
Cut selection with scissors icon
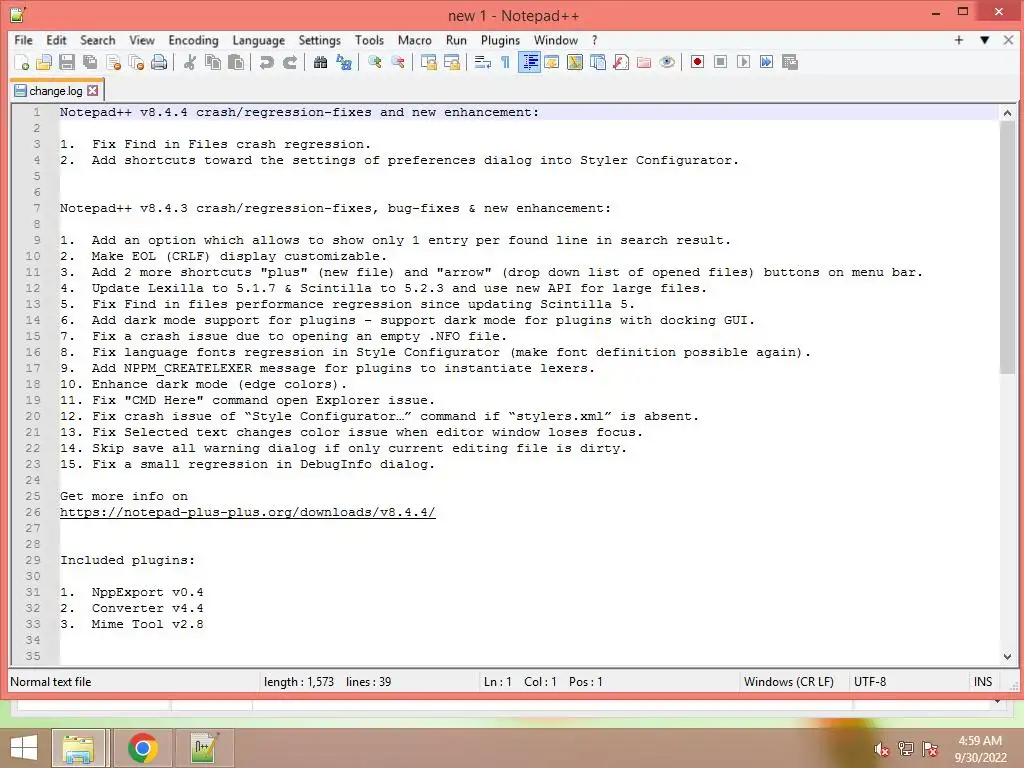tap(190, 62)
